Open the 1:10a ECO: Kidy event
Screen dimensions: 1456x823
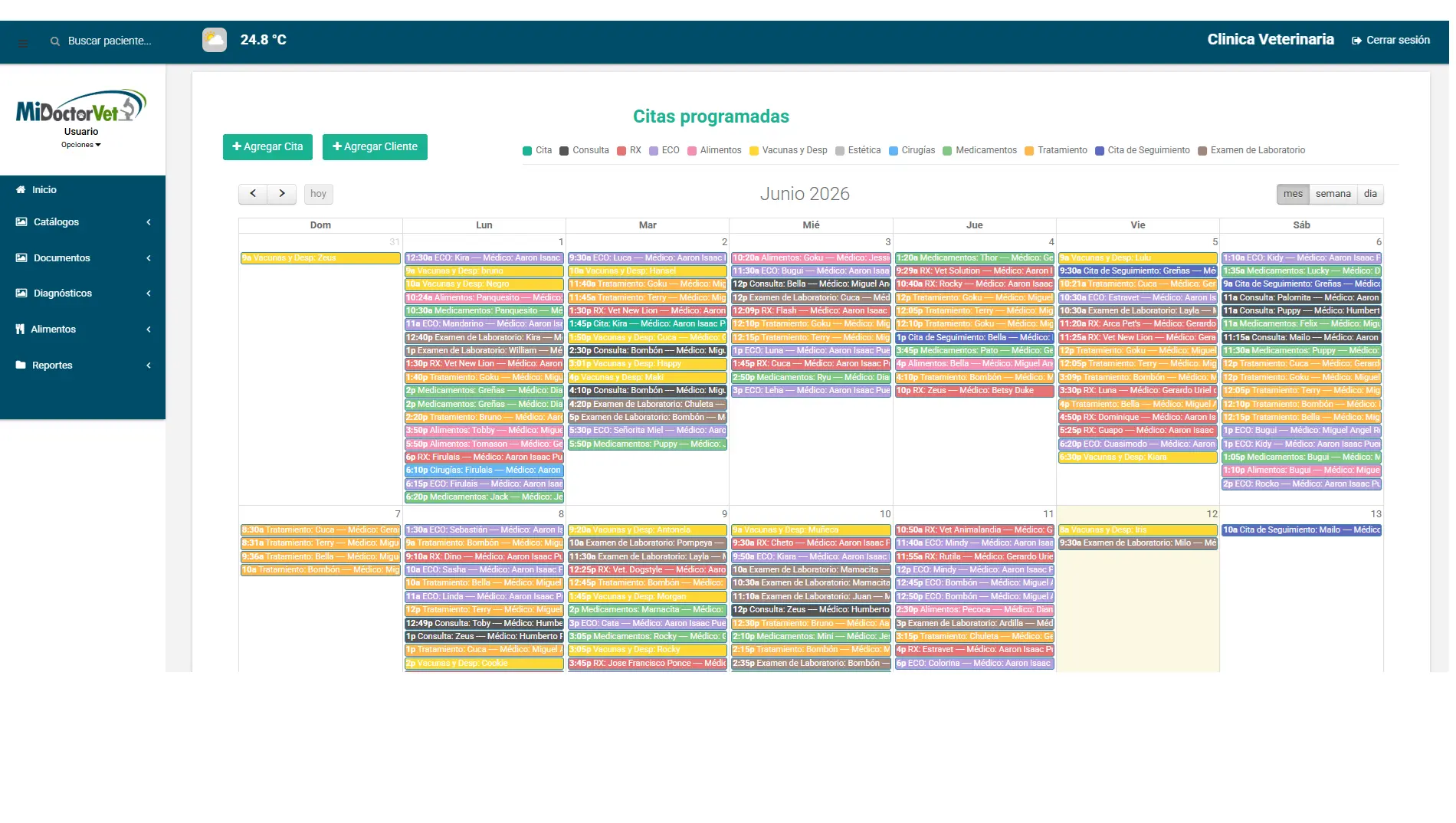(1301, 258)
